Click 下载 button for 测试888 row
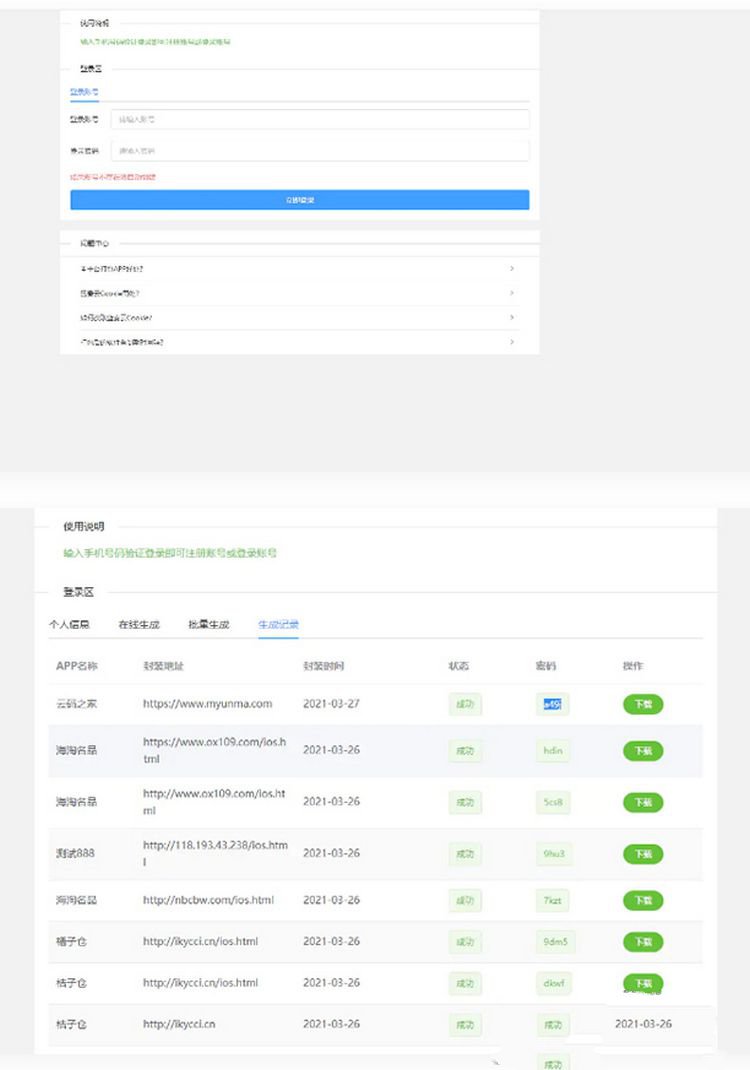Image resolution: width=750 pixels, height=1070 pixels. tap(643, 854)
